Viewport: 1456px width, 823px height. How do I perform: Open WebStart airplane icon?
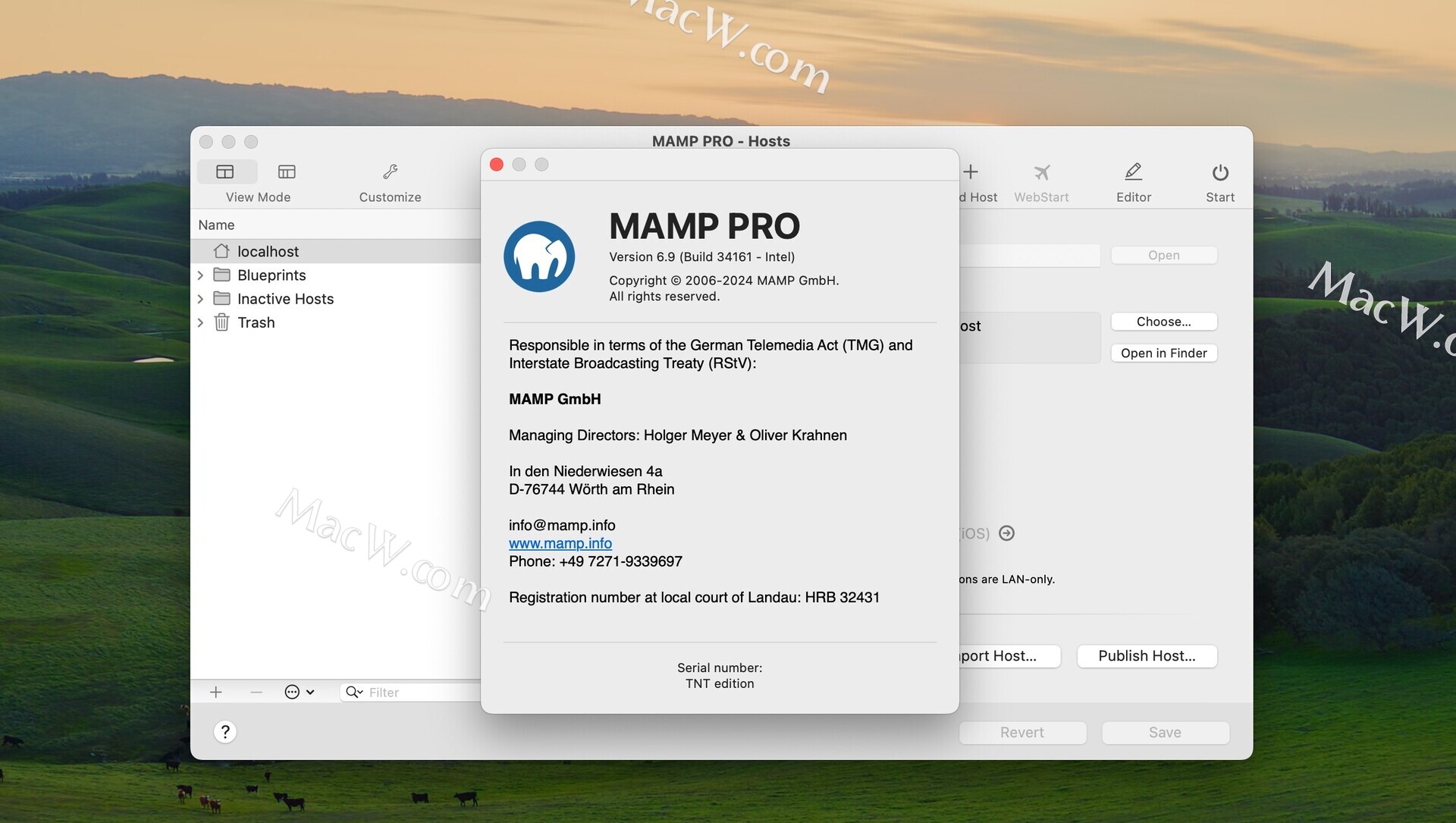coord(1042,172)
